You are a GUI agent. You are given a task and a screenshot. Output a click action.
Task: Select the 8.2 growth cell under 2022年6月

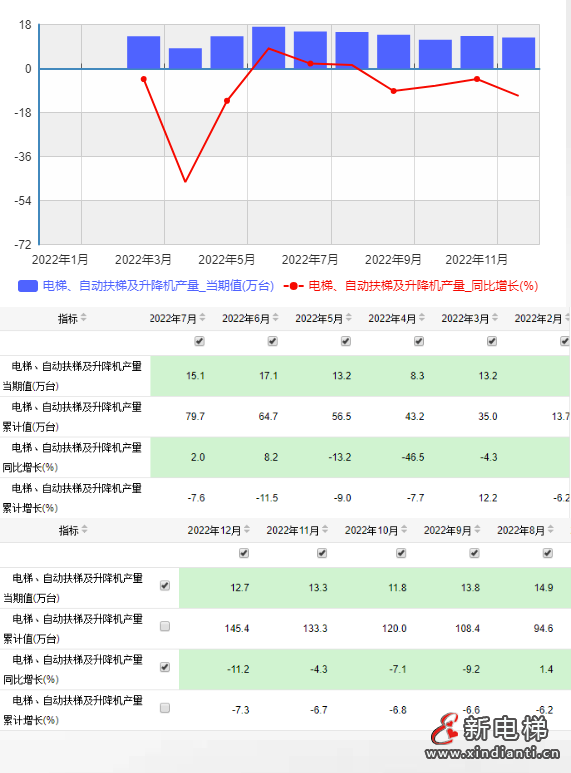[271, 457]
